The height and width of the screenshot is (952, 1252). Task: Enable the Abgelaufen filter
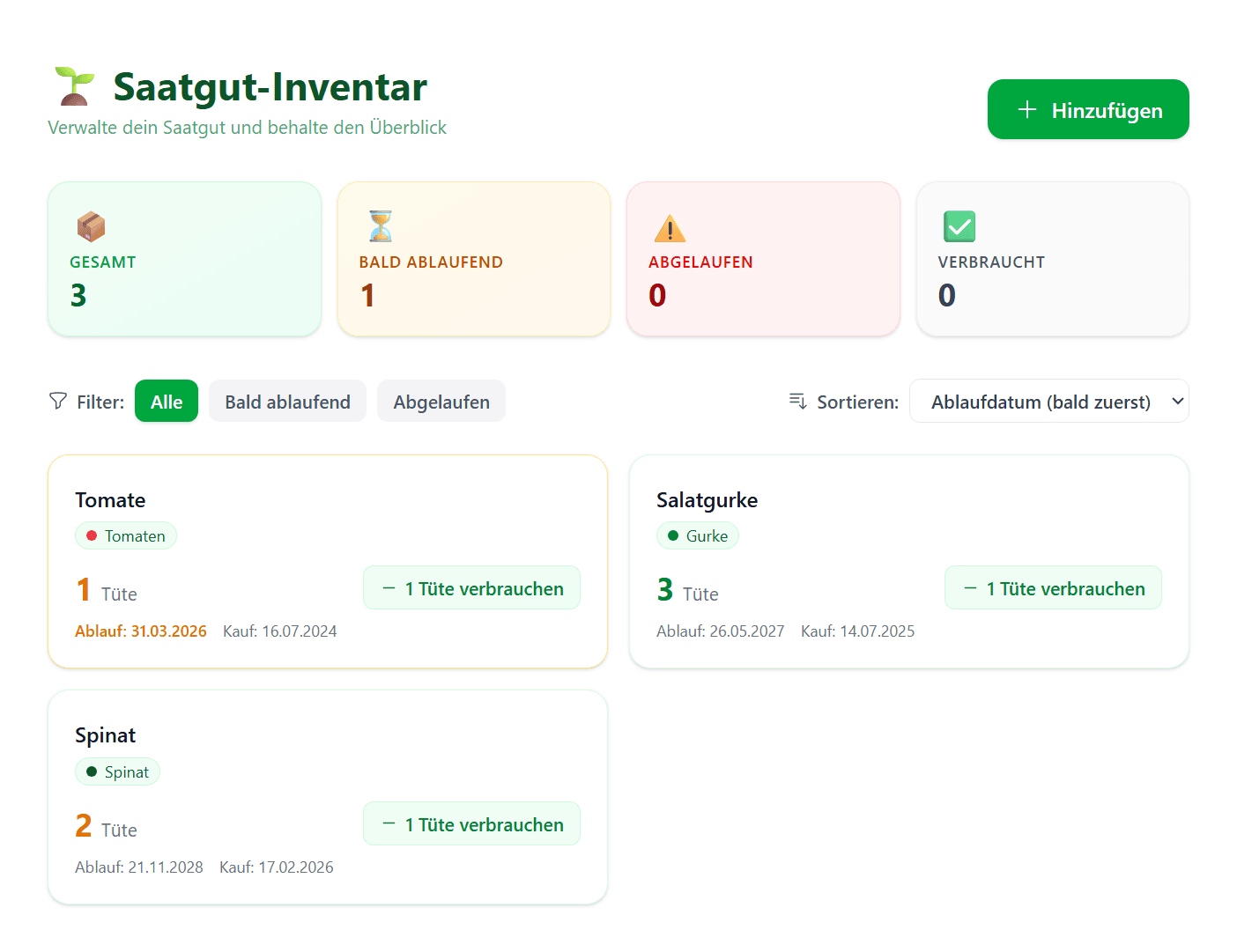441,401
